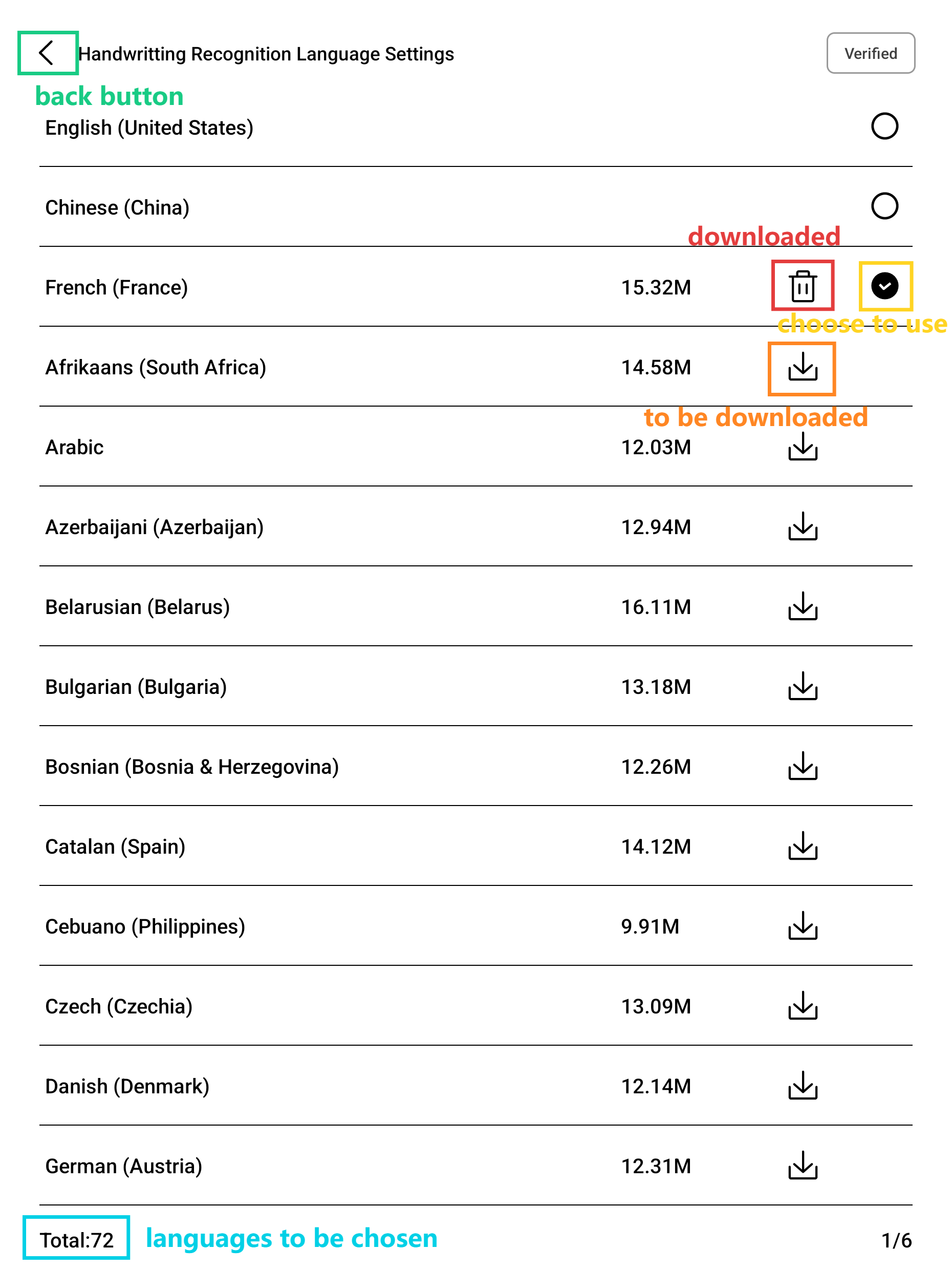The image size is (952, 1270).
Task: Download the Bosnian (Bosnia & Herzegovina) language
Action: click(x=802, y=767)
